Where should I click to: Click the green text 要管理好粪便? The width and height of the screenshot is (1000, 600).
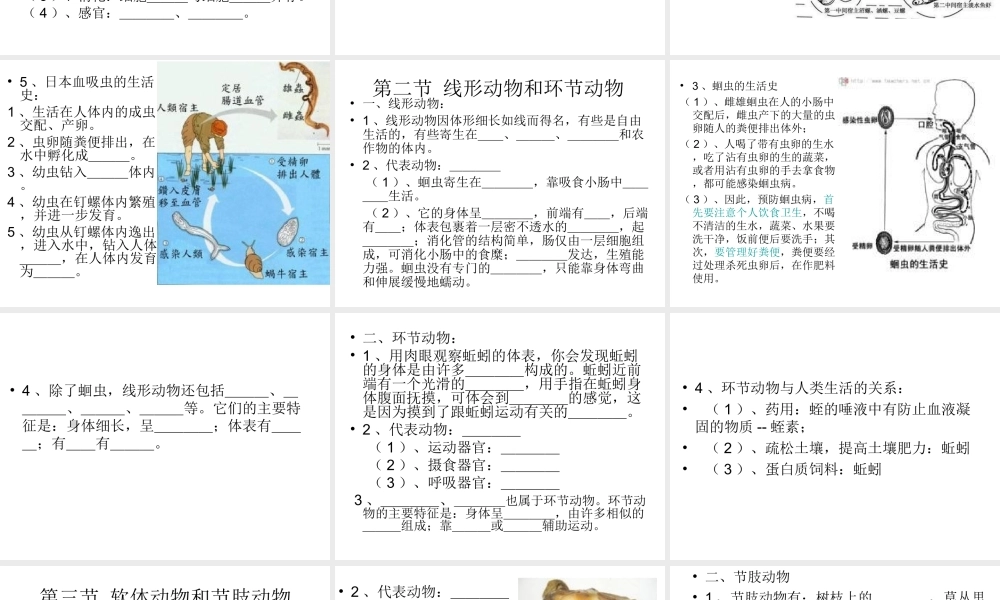(747, 252)
